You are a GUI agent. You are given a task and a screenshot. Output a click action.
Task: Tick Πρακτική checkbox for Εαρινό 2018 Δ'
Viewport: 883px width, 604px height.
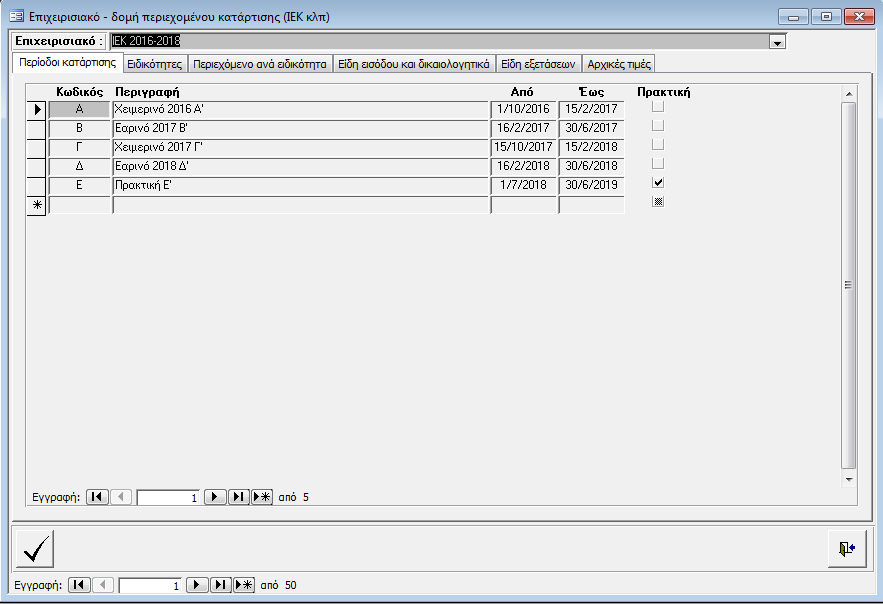[658, 164]
